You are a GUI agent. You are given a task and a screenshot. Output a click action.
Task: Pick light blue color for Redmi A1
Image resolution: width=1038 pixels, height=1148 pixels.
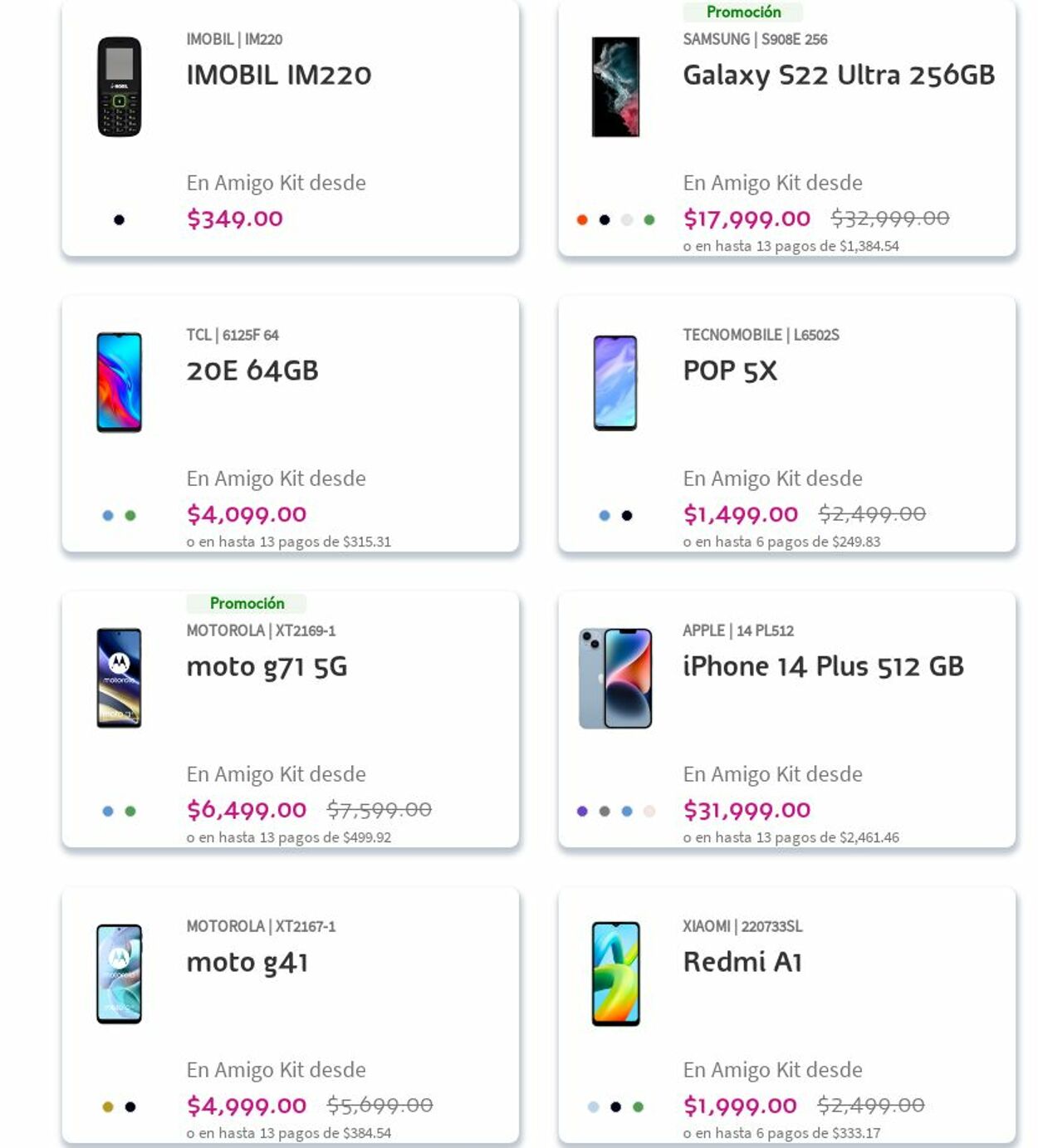coord(593,1107)
